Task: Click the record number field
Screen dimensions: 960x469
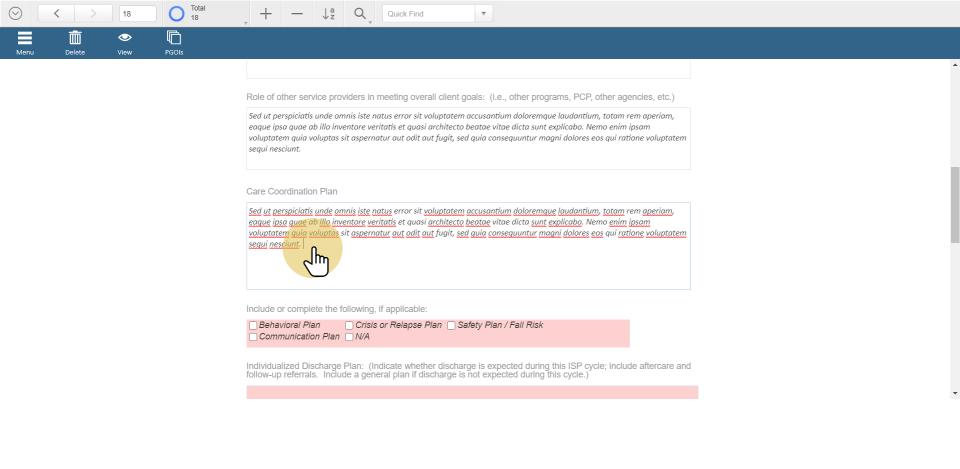Action: (137, 14)
